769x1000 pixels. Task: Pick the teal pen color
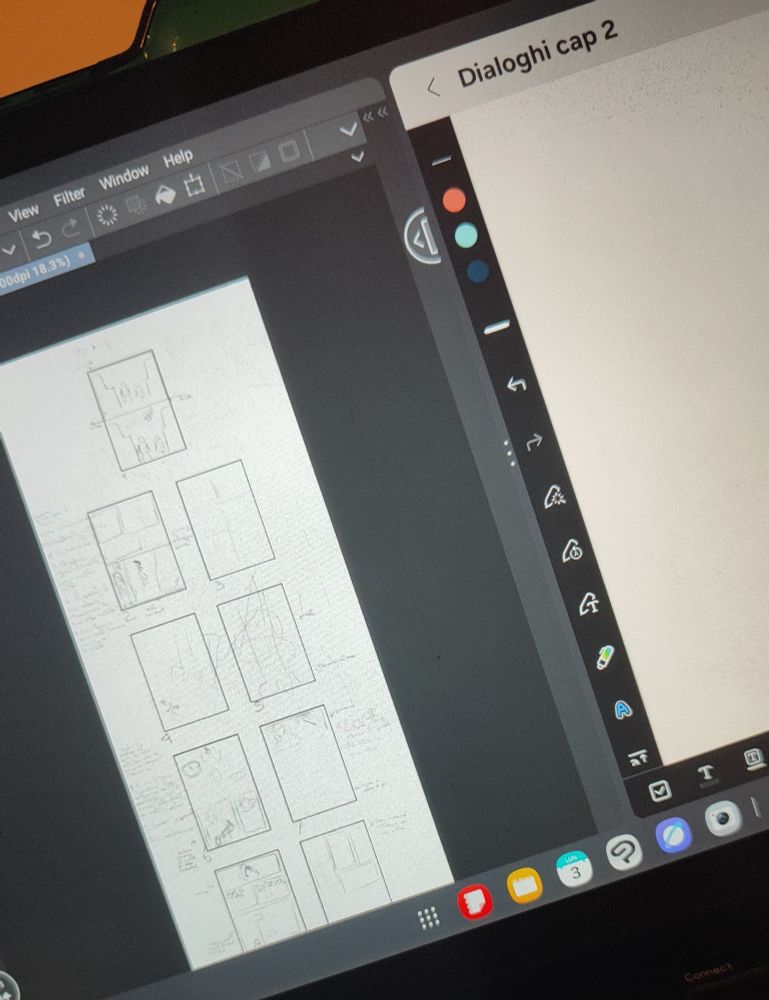click(466, 235)
